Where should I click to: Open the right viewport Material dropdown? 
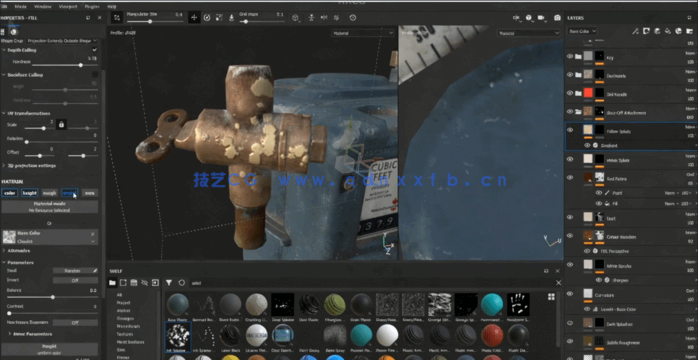coord(529,33)
